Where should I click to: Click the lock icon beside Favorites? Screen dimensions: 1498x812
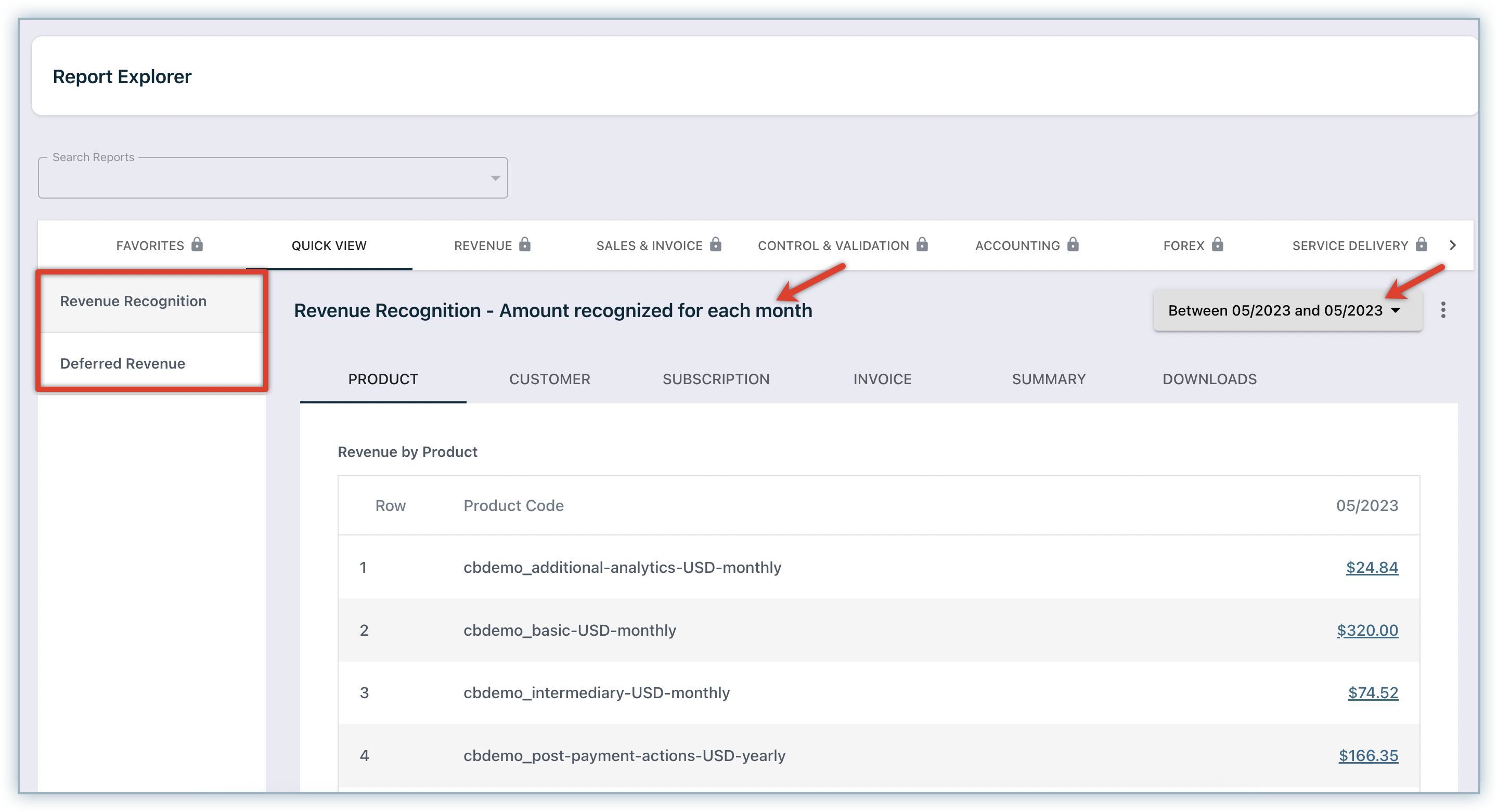197,244
